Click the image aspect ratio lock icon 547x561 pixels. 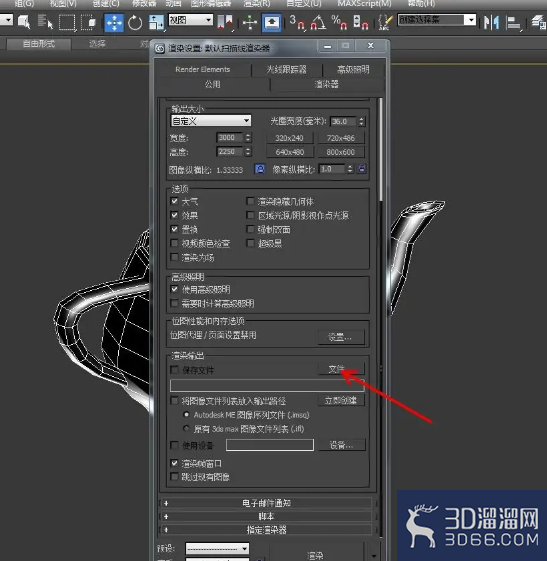[x=260, y=169]
